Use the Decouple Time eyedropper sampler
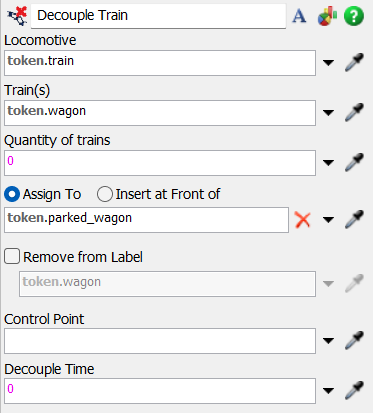Image resolution: width=373 pixels, height=413 pixels. (354, 390)
